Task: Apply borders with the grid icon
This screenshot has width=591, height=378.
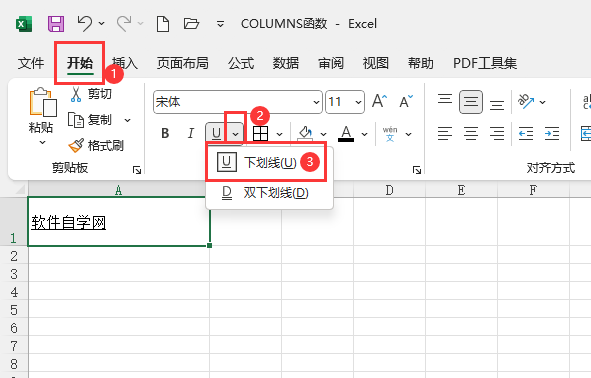Action: (x=260, y=133)
